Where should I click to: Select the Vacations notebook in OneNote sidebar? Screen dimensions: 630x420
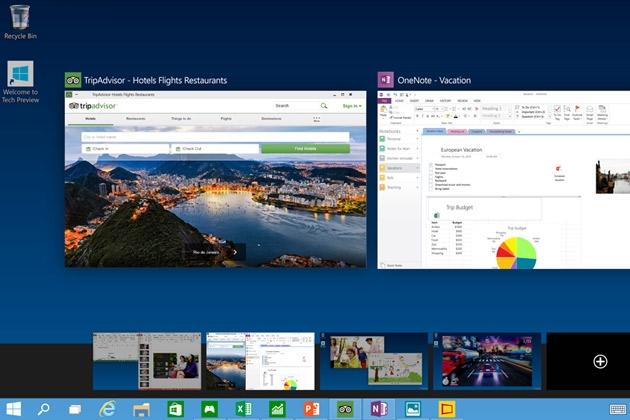(x=399, y=168)
